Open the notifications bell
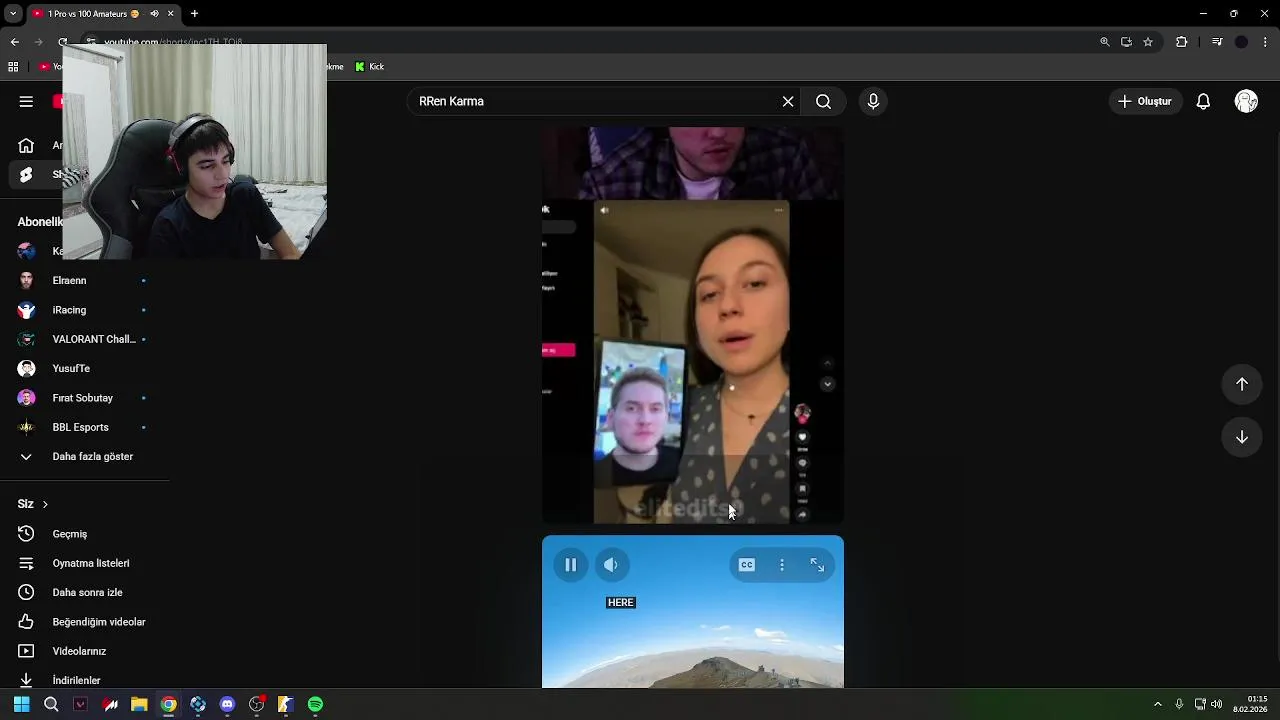Viewport: 1280px width, 720px height. tap(1203, 101)
